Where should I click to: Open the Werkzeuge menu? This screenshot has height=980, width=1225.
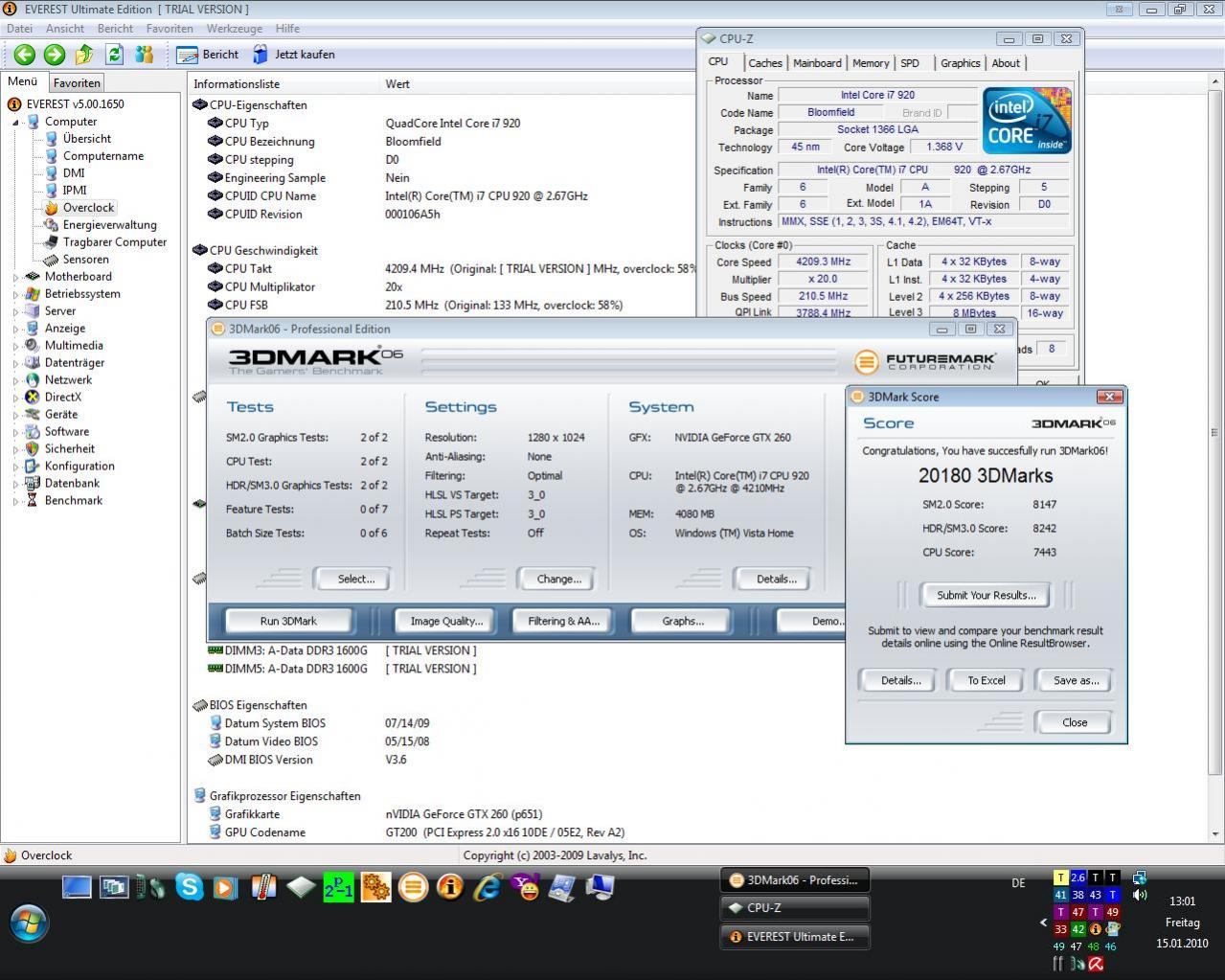coord(235,29)
